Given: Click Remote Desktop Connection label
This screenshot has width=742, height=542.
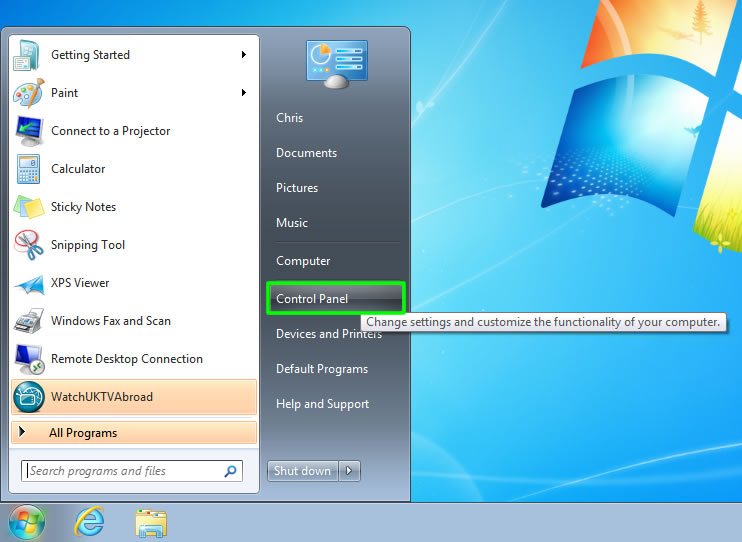Looking at the screenshot, I should click(127, 359).
